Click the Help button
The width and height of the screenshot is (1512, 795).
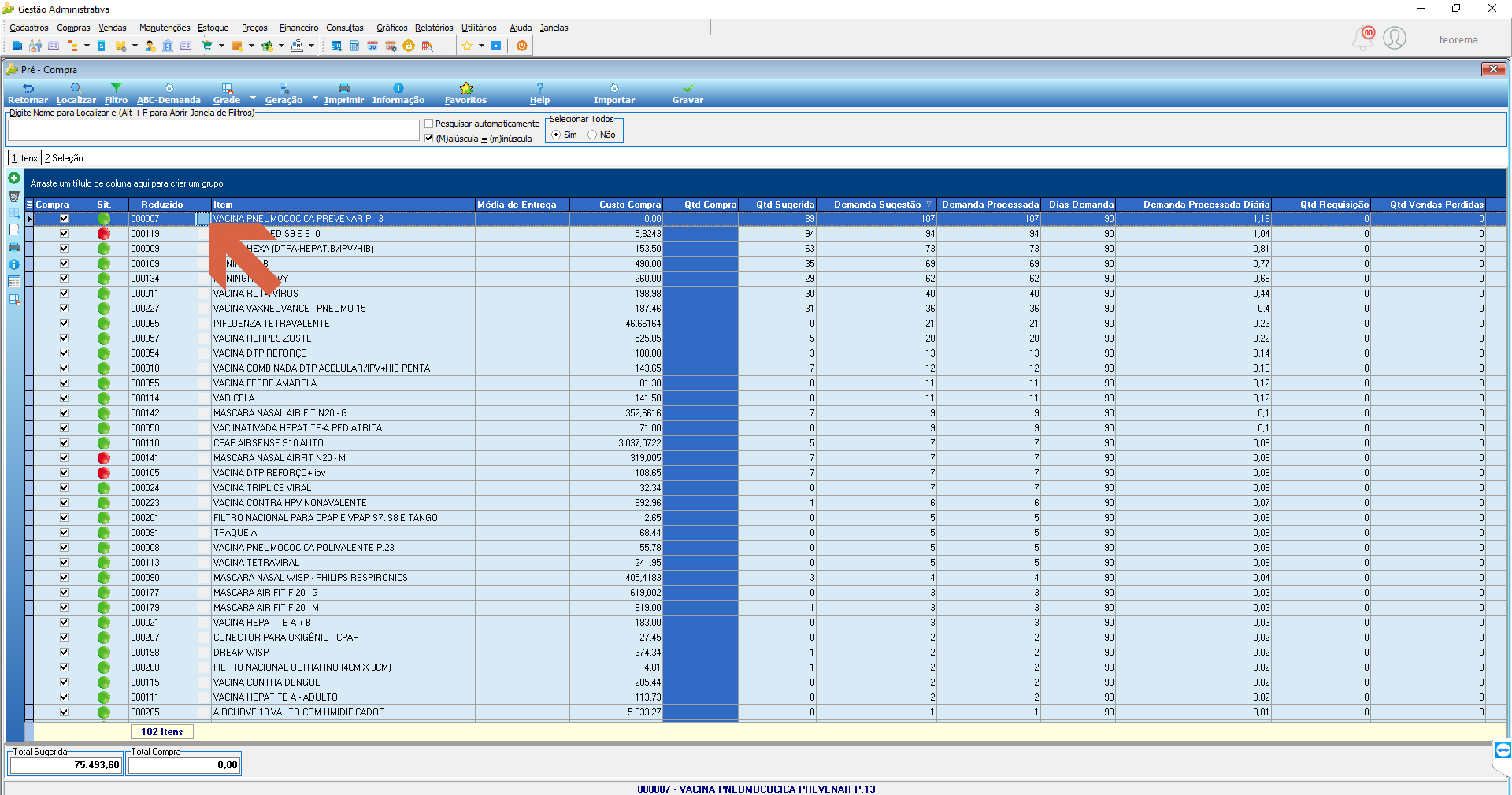pyautogui.click(x=539, y=94)
